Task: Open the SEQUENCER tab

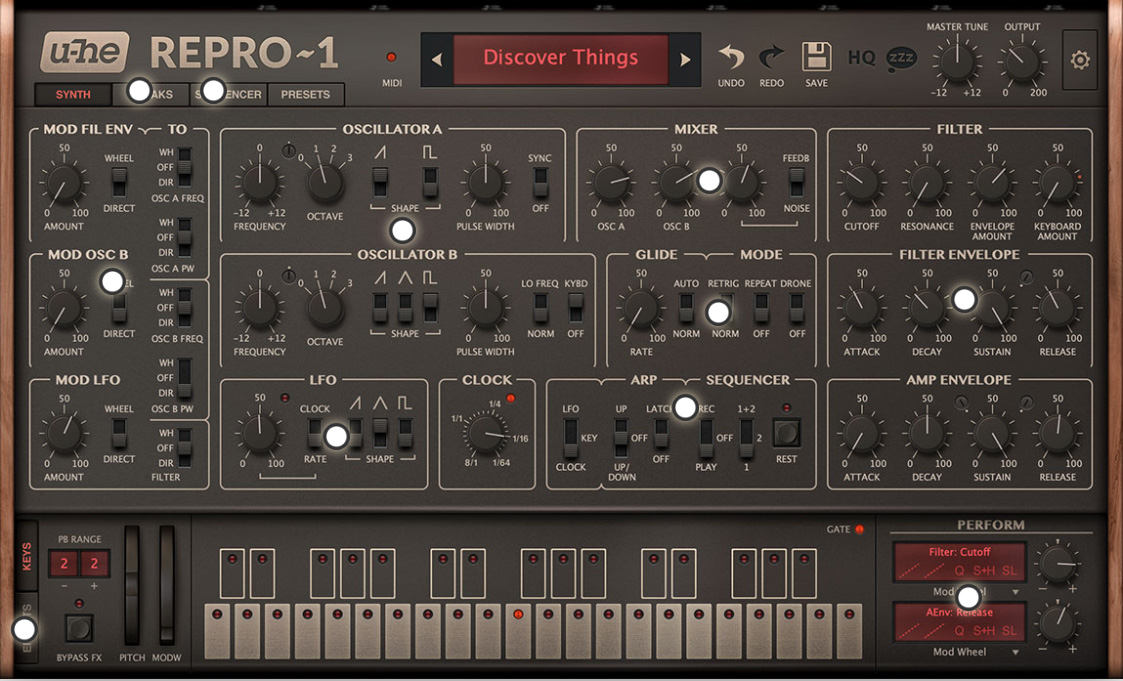Action: [228, 95]
